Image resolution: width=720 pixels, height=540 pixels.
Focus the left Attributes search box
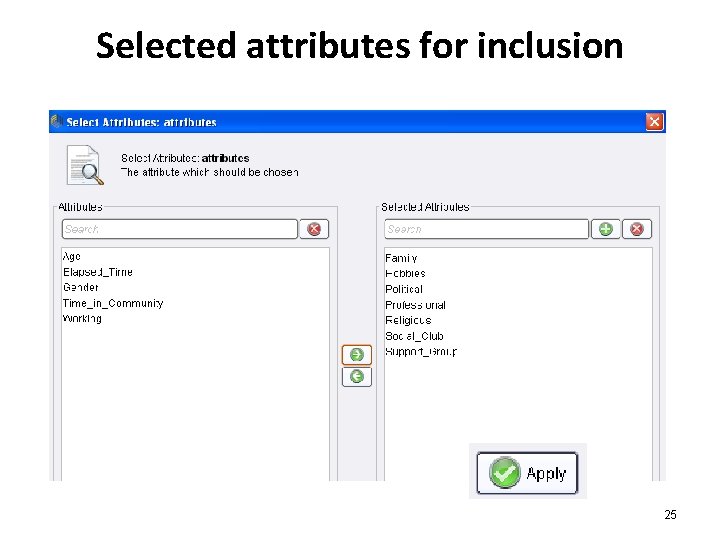click(180, 229)
